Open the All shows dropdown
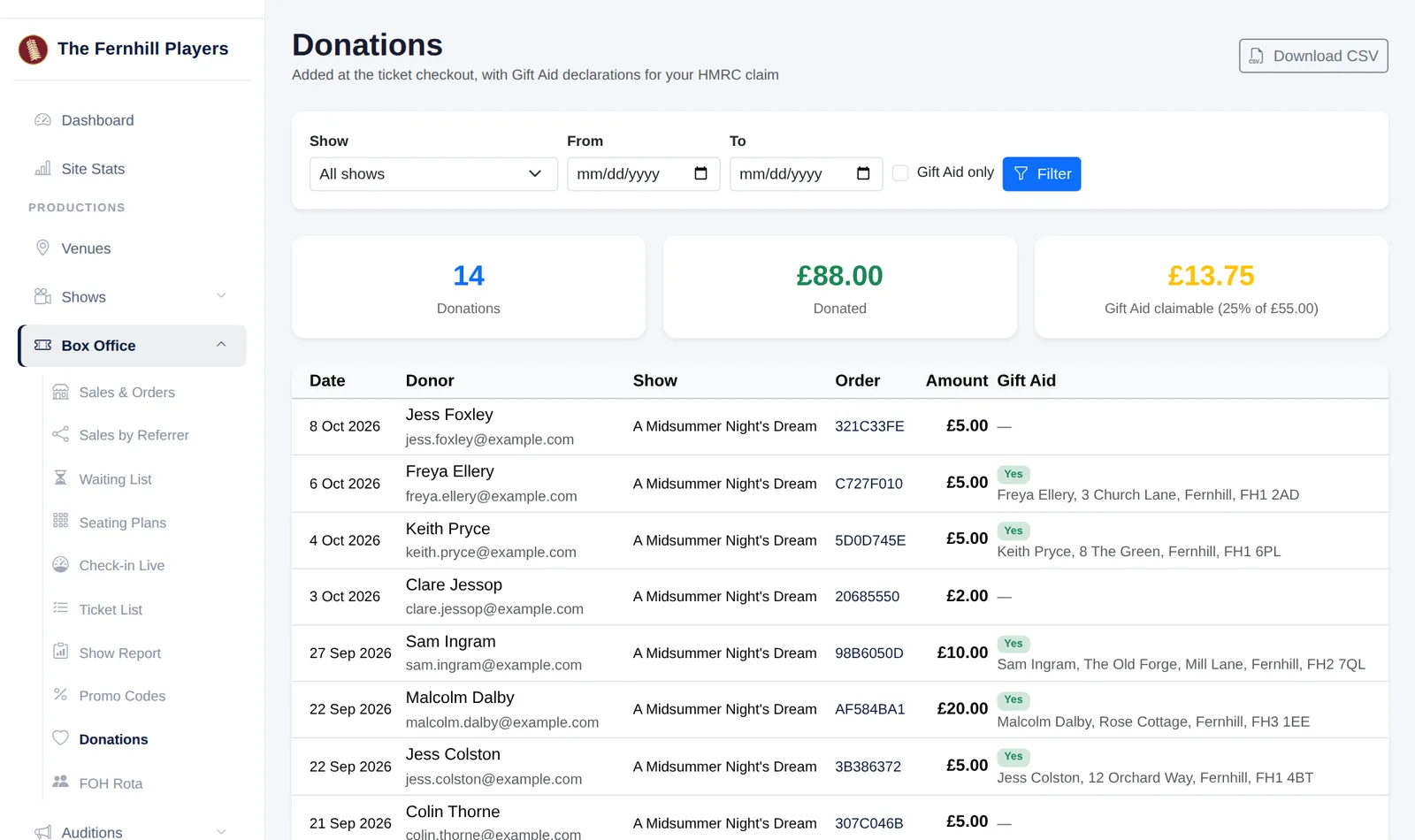Image resolution: width=1415 pixels, height=840 pixels. 433,174
